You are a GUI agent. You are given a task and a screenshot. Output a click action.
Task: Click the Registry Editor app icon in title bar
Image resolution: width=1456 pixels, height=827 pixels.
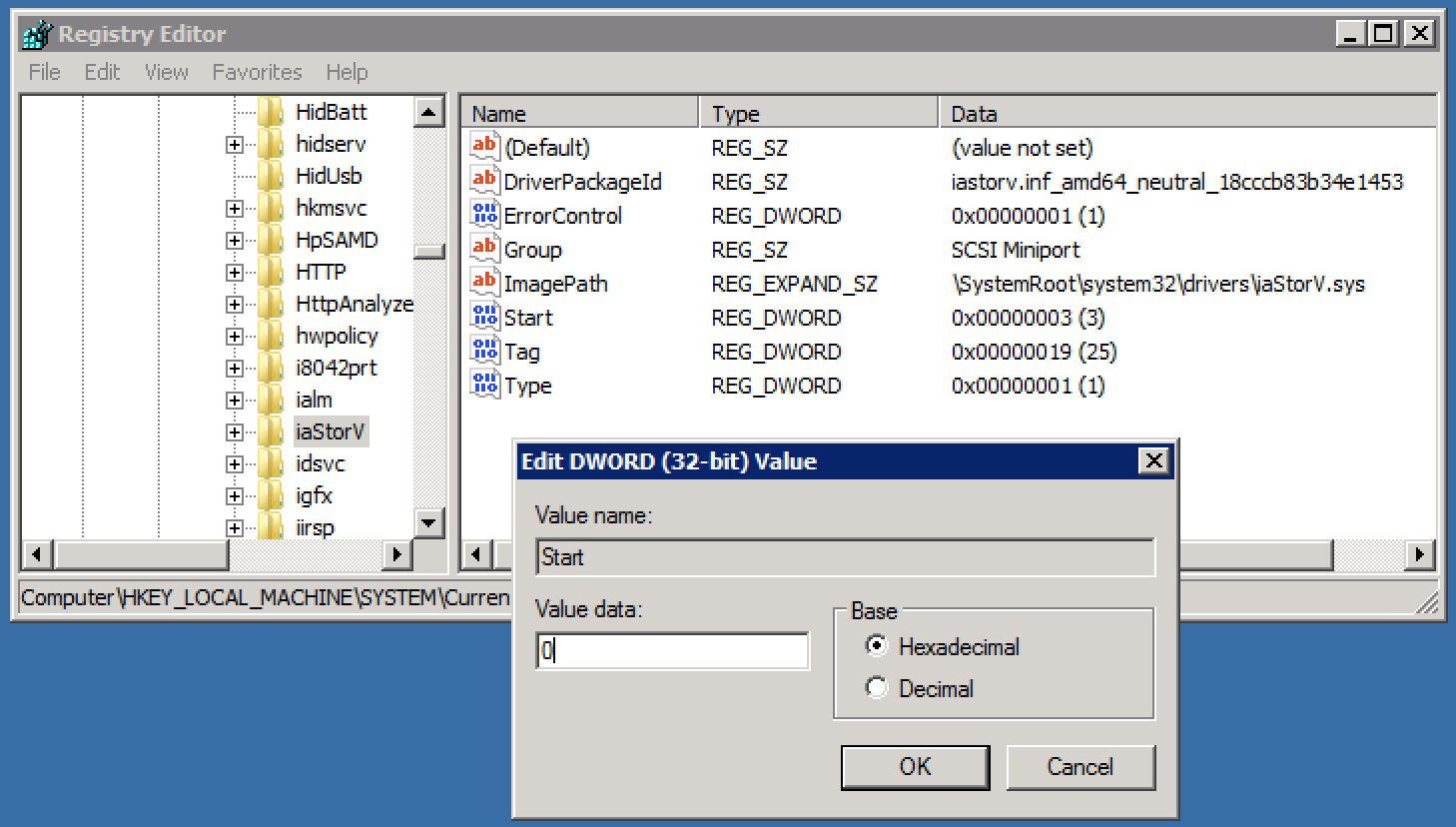37,34
